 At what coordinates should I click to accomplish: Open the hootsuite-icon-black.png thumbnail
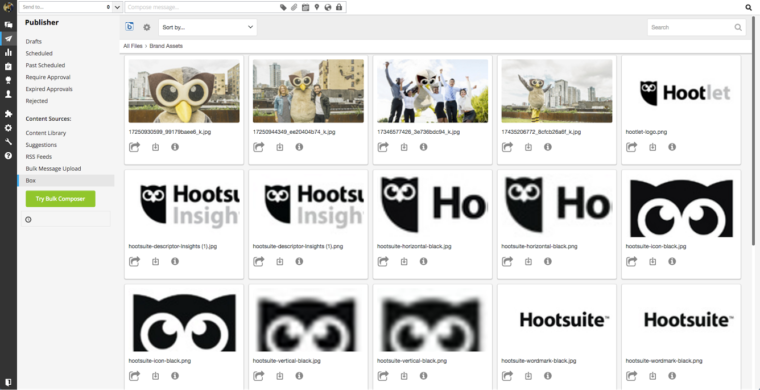coord(184,321)
